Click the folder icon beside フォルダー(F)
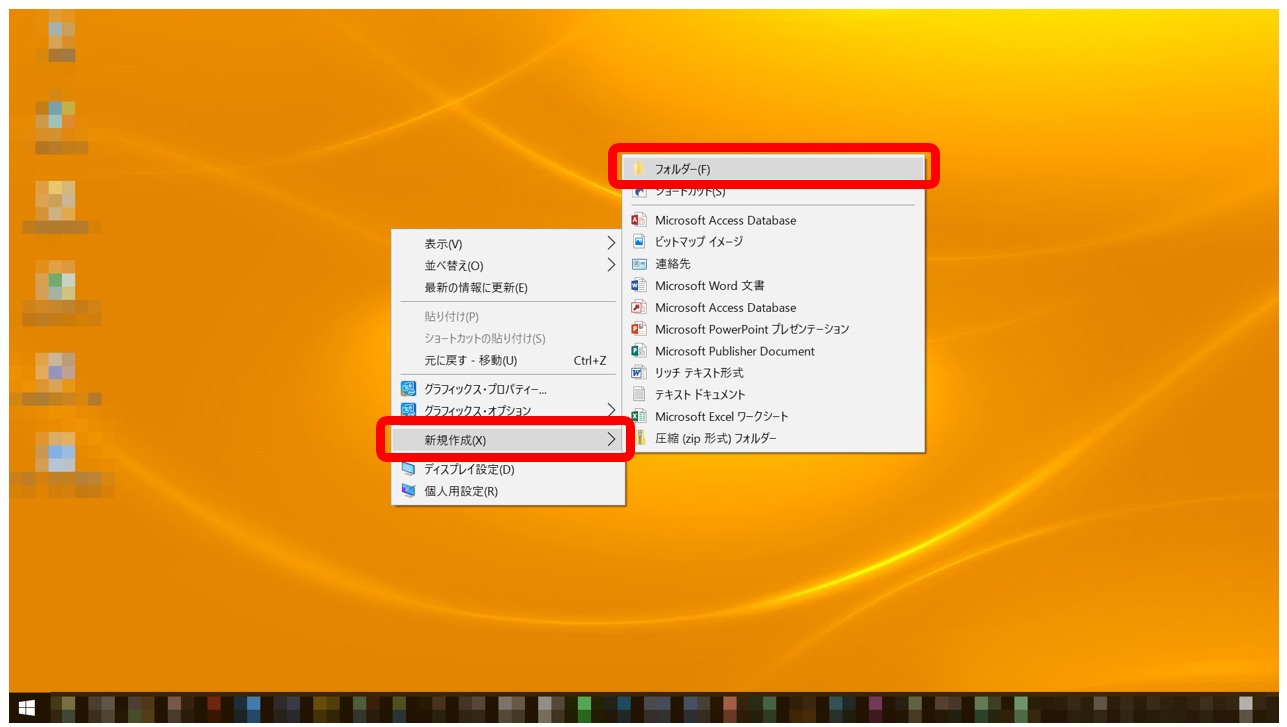 pyautogui.click(x=639, y=169)
